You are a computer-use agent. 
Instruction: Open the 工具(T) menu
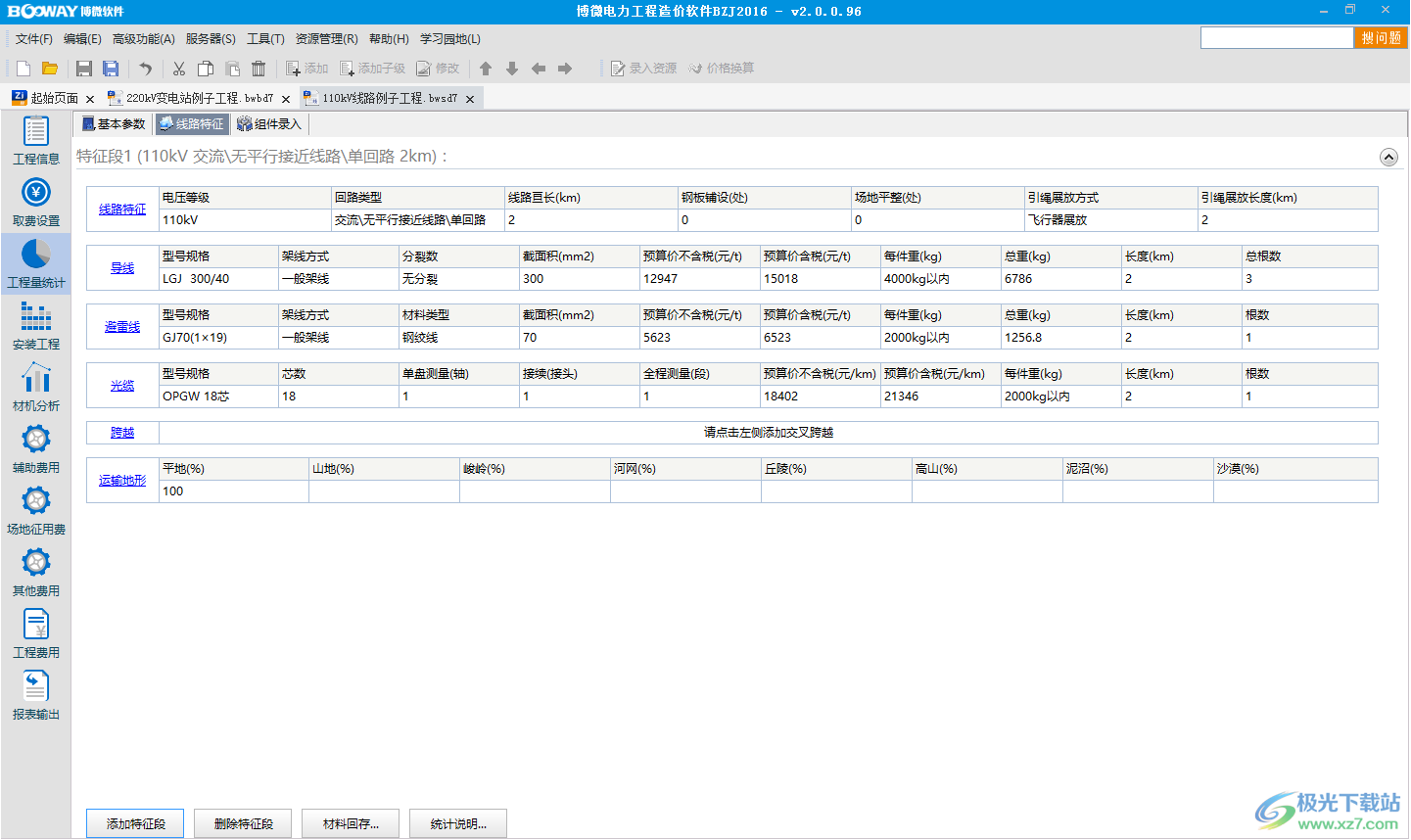pos(265,39)
